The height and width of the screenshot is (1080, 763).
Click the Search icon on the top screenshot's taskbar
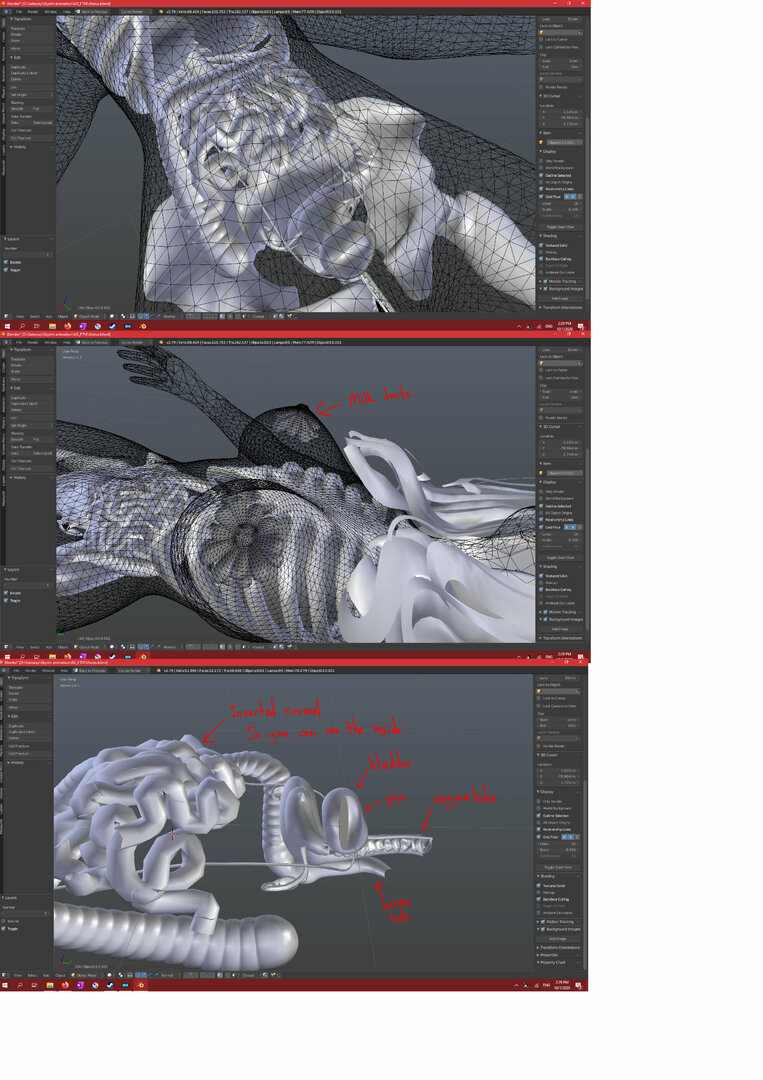point(22,326)
